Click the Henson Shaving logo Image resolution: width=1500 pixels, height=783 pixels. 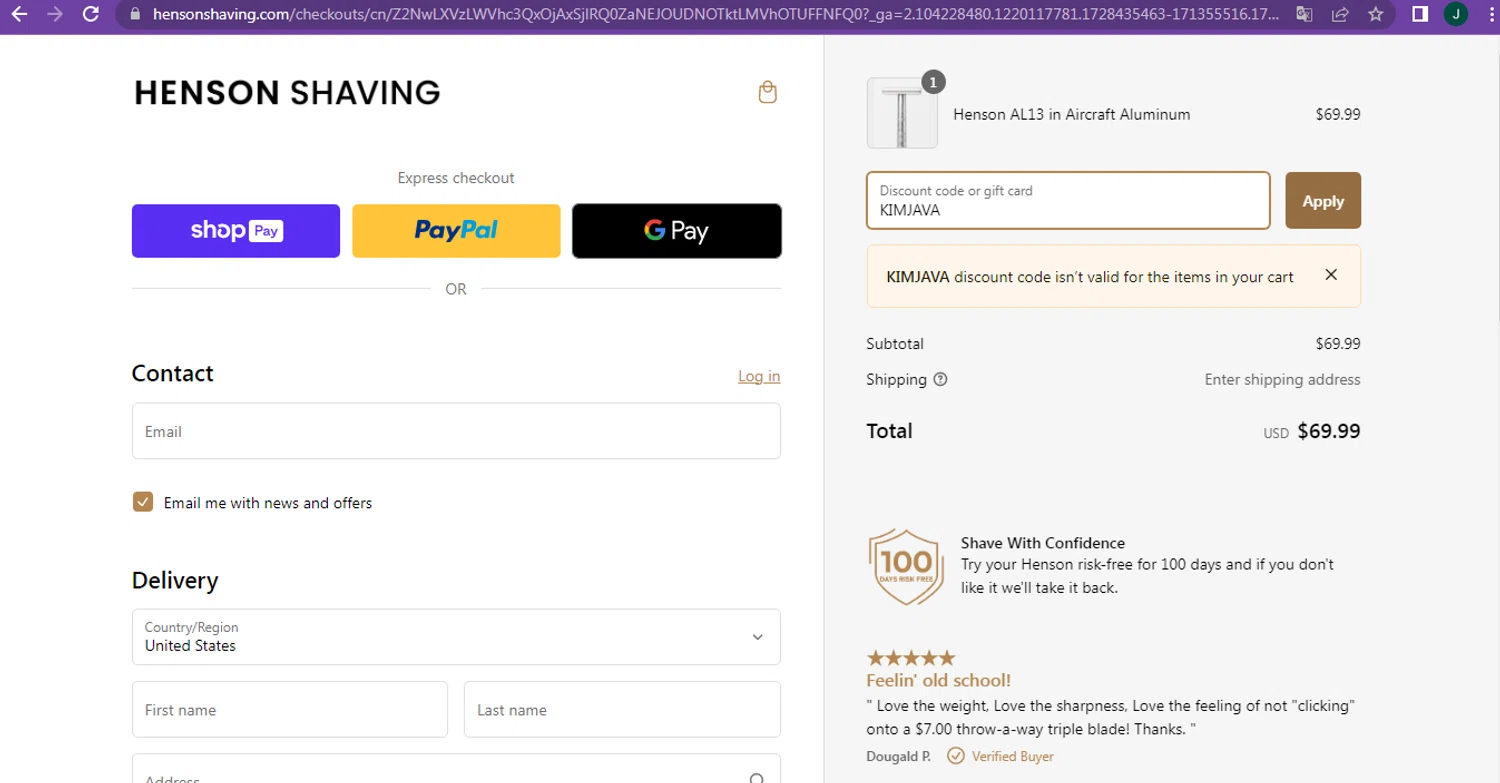click(x=287, y=93)
